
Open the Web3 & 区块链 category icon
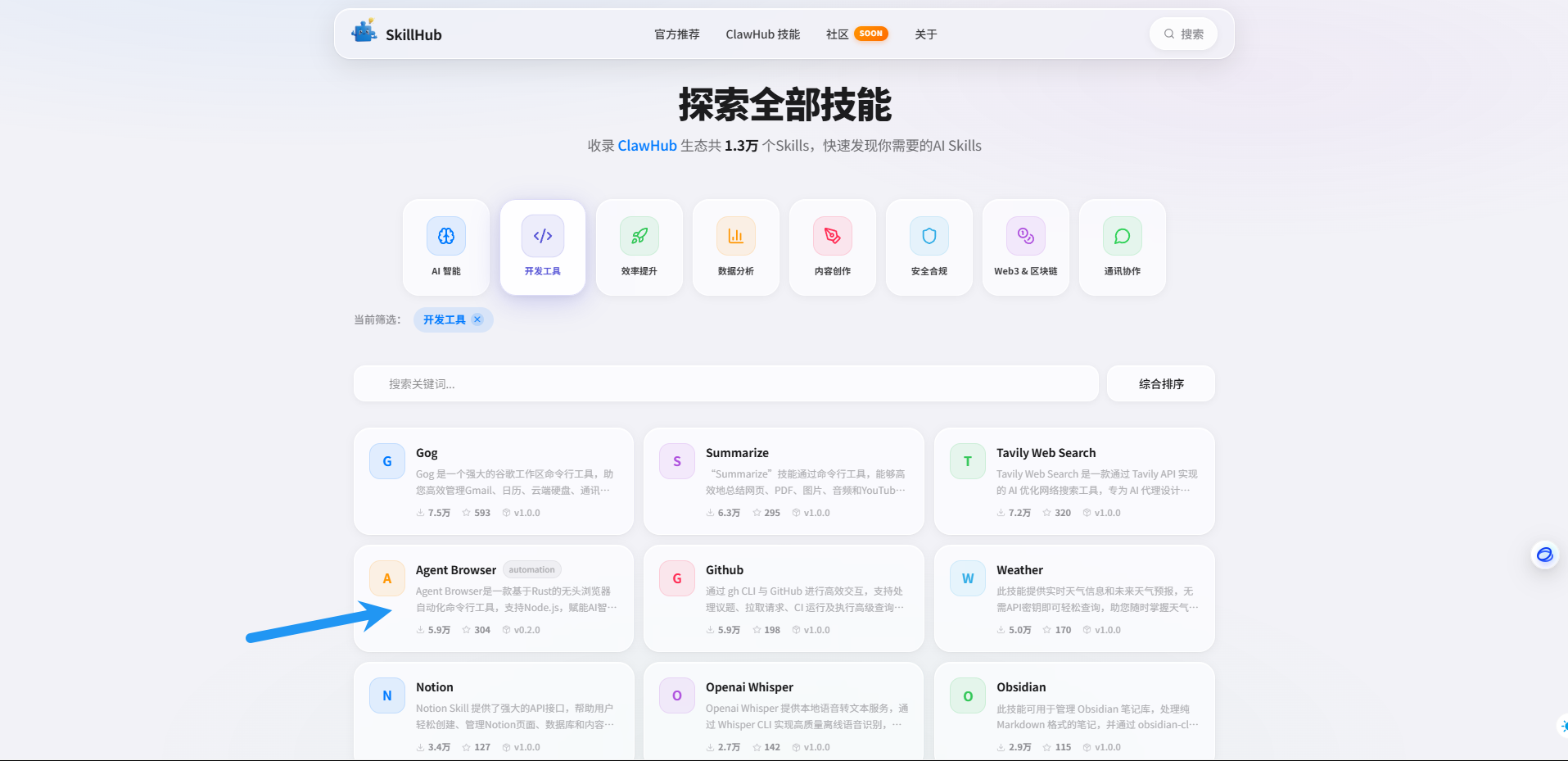[x=1026, y=237]
